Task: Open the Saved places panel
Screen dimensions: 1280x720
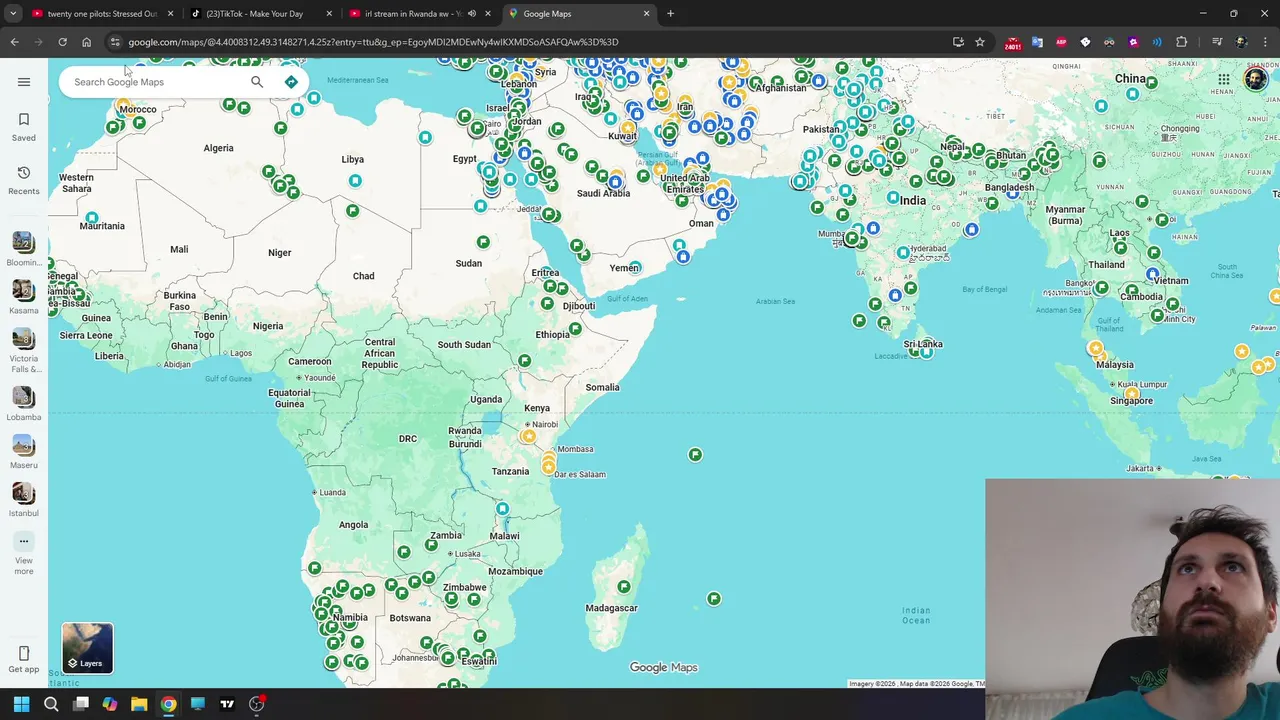Action: click(24, 127)
